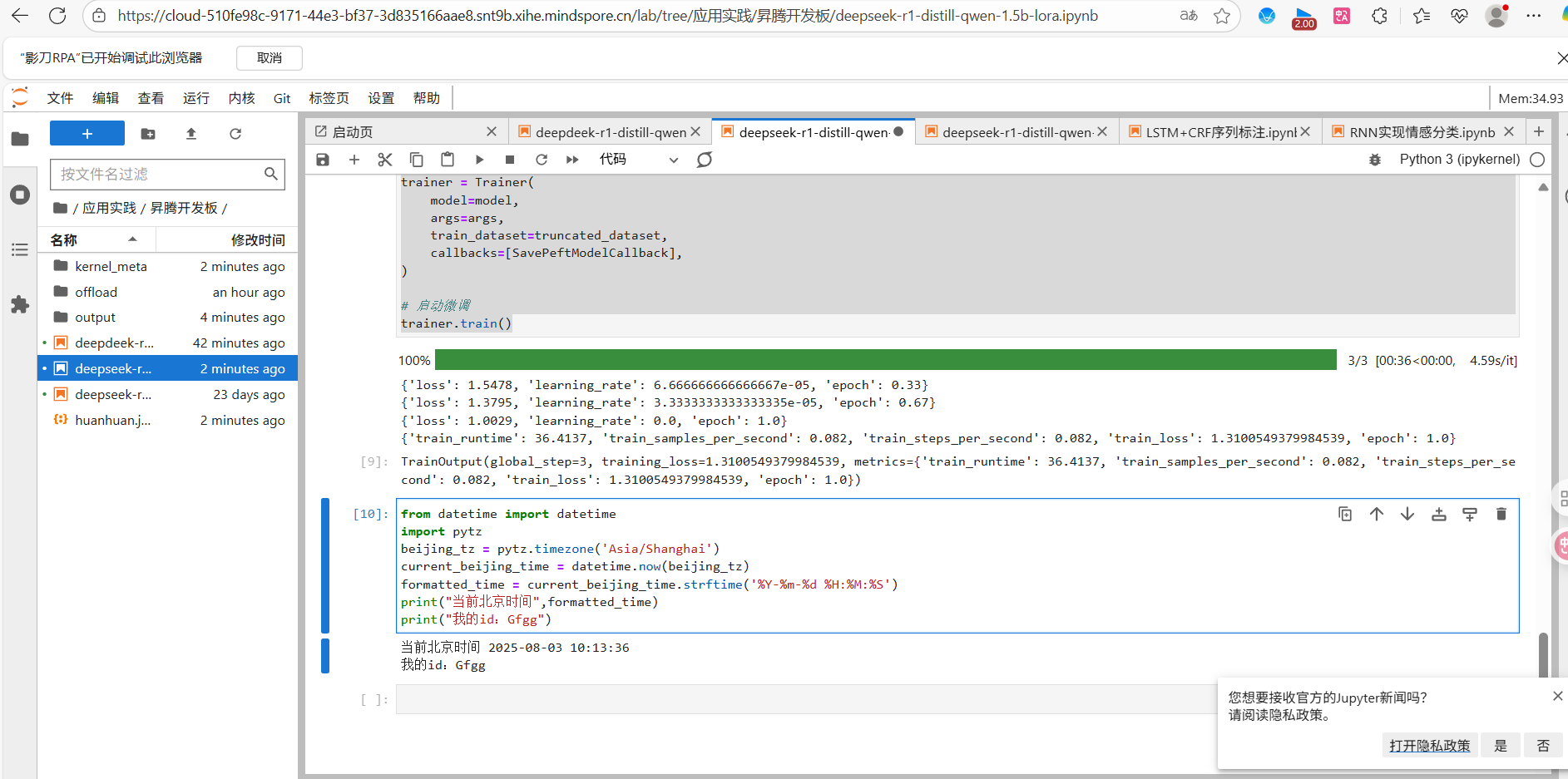Save the notebook with the toolbar save icon
This screenshot has width=1568, height=779.
(x=323, y=160)
